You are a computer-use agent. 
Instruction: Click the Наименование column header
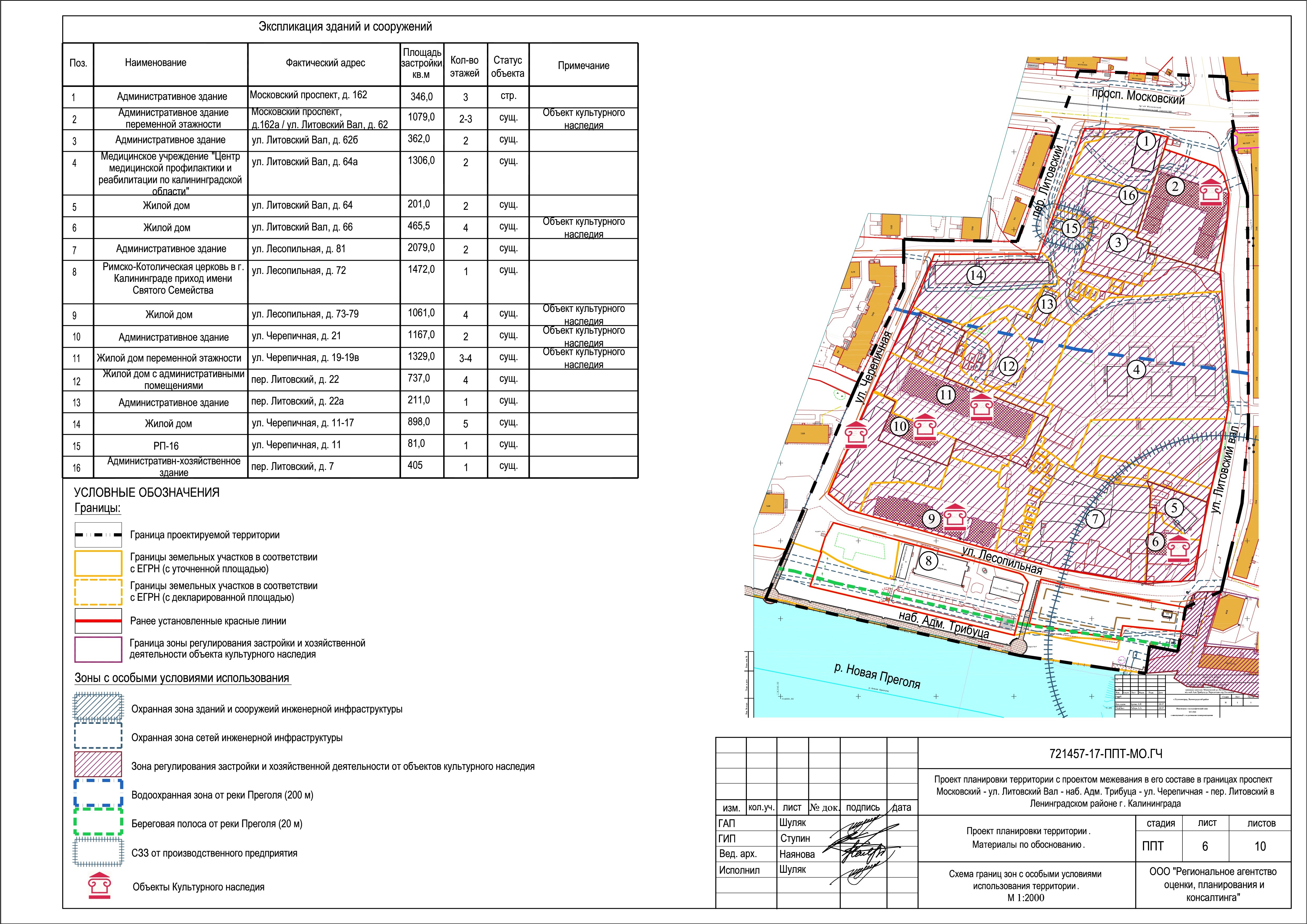[x=155, y=63]
